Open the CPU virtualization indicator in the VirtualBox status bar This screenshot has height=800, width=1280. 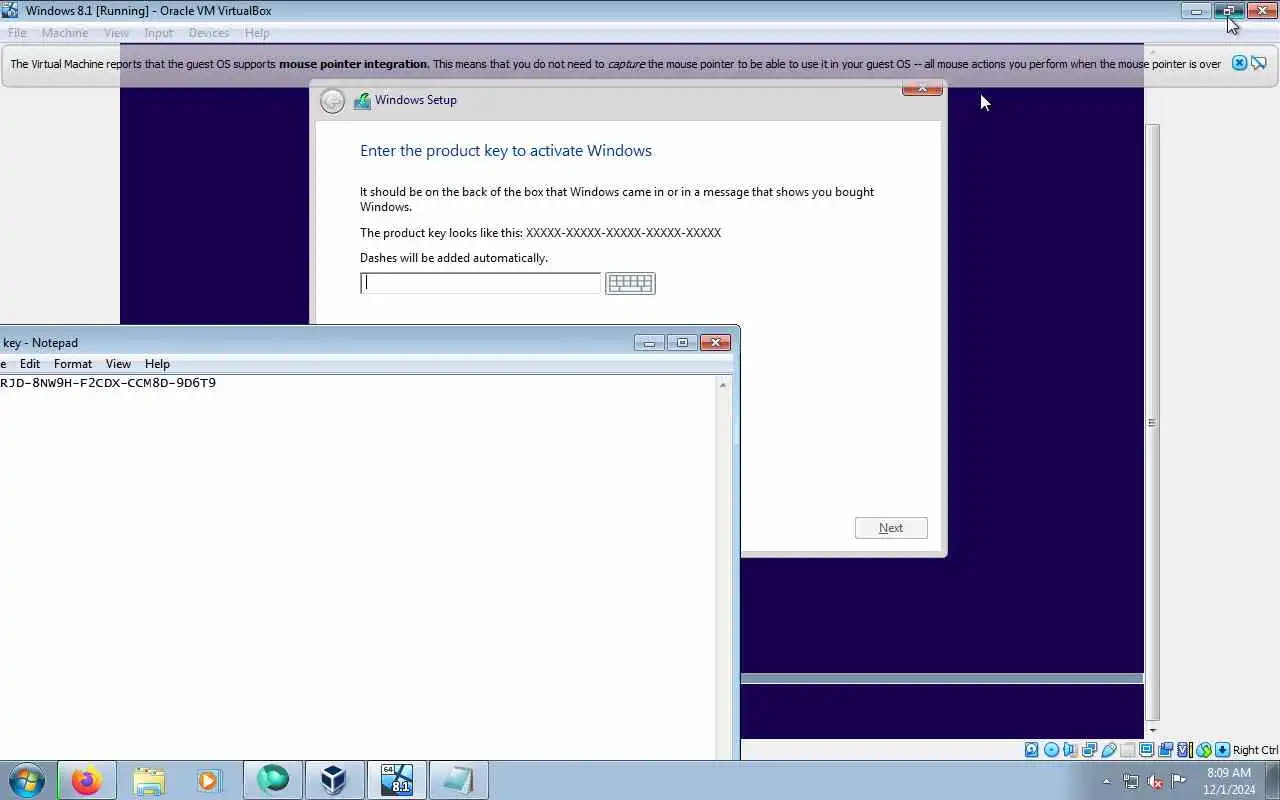pyautogui.click(x=1184, y=750)
